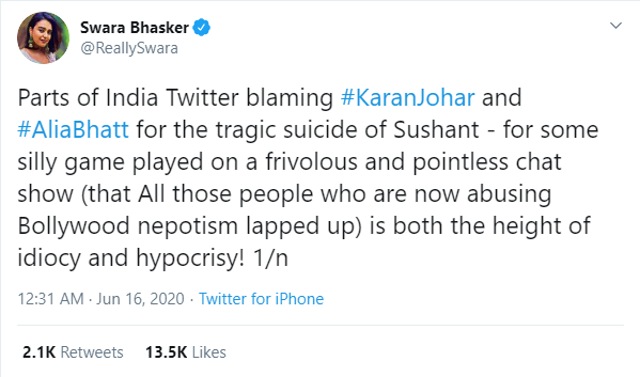Expand the tweet options chevron menu
640x377 pixels.
point(616,26)
